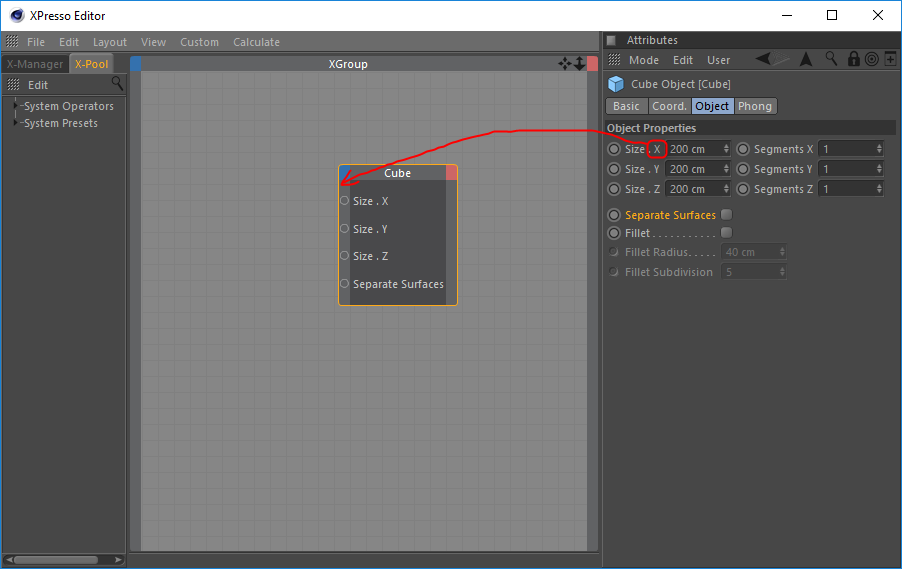The height and width of the screenshot is (569, 902).
Task: Click the XGroup pan arrows icon
Action: tap(564, 64)
